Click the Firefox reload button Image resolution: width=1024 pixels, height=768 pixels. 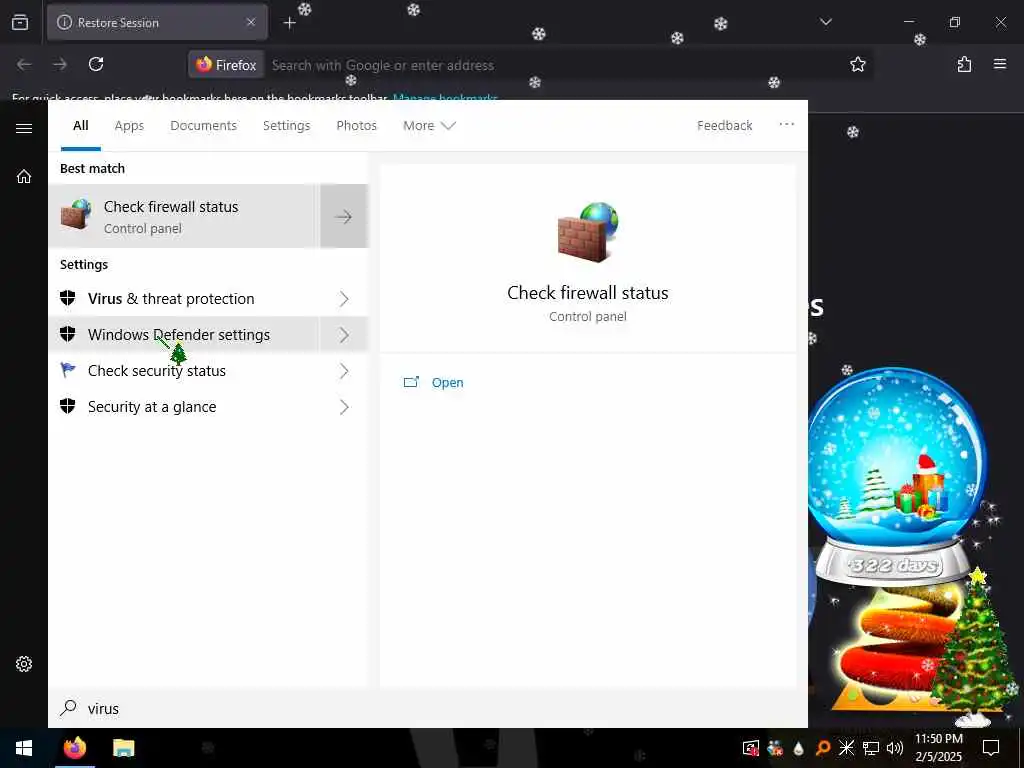click(x=96, y=64)
